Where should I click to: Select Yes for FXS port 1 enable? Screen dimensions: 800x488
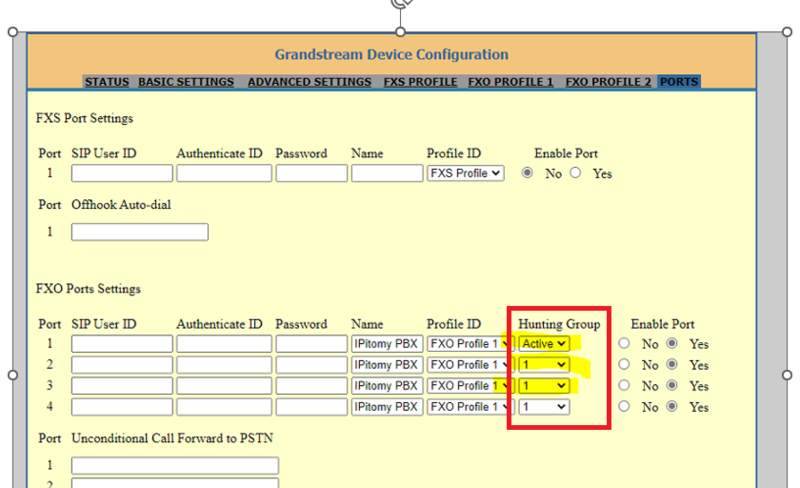coord(576,173)
